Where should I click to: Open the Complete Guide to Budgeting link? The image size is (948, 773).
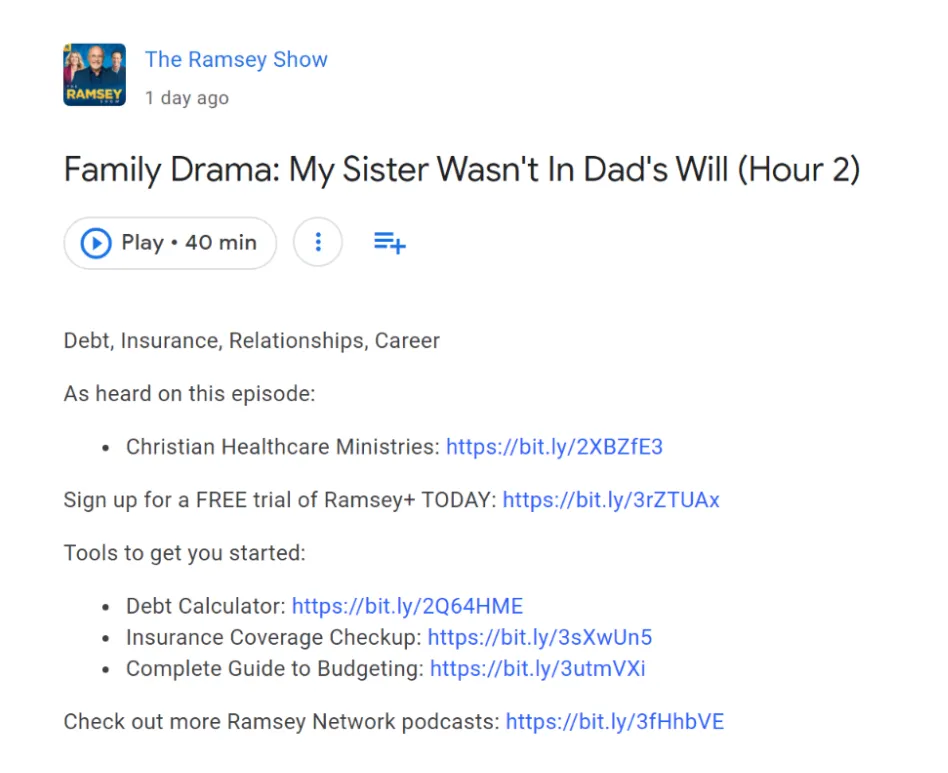(538, 668)
